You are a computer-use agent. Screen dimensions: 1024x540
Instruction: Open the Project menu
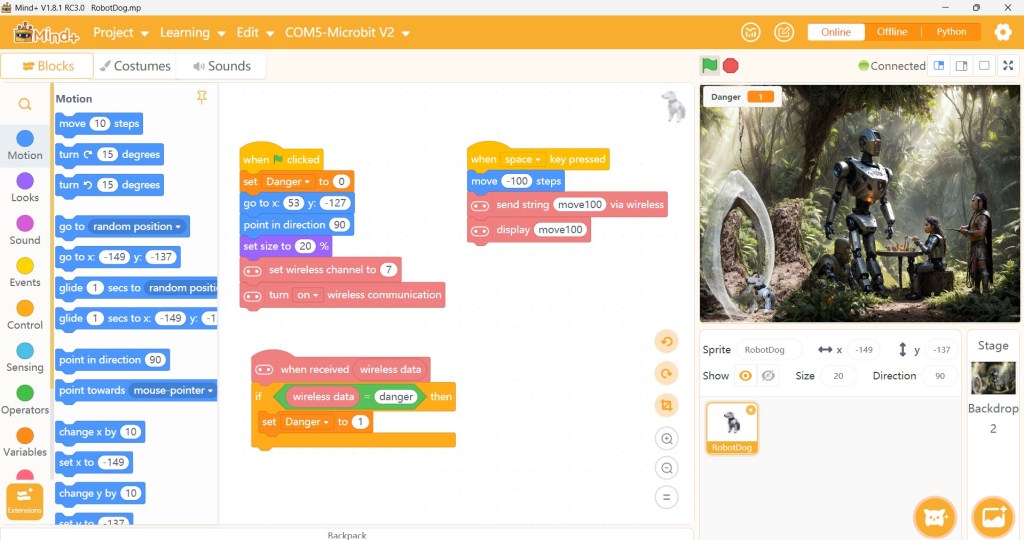pos(120,33)
